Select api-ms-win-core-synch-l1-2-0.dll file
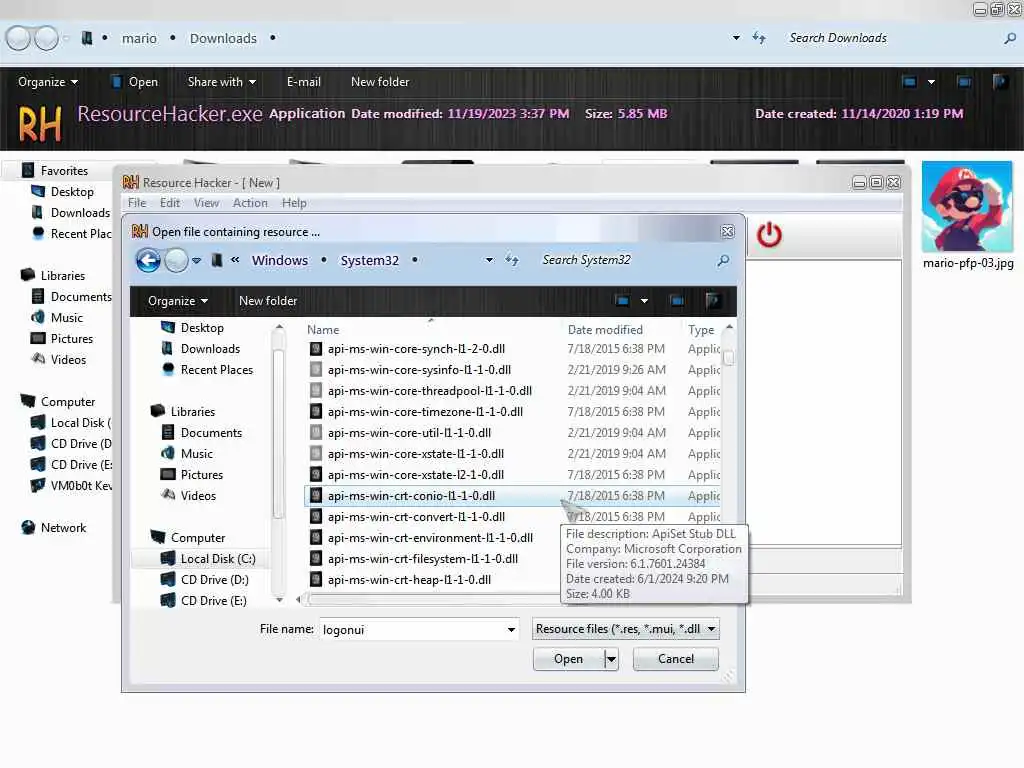This screenshot has width=1024, height=768. [x=416, y=349]
